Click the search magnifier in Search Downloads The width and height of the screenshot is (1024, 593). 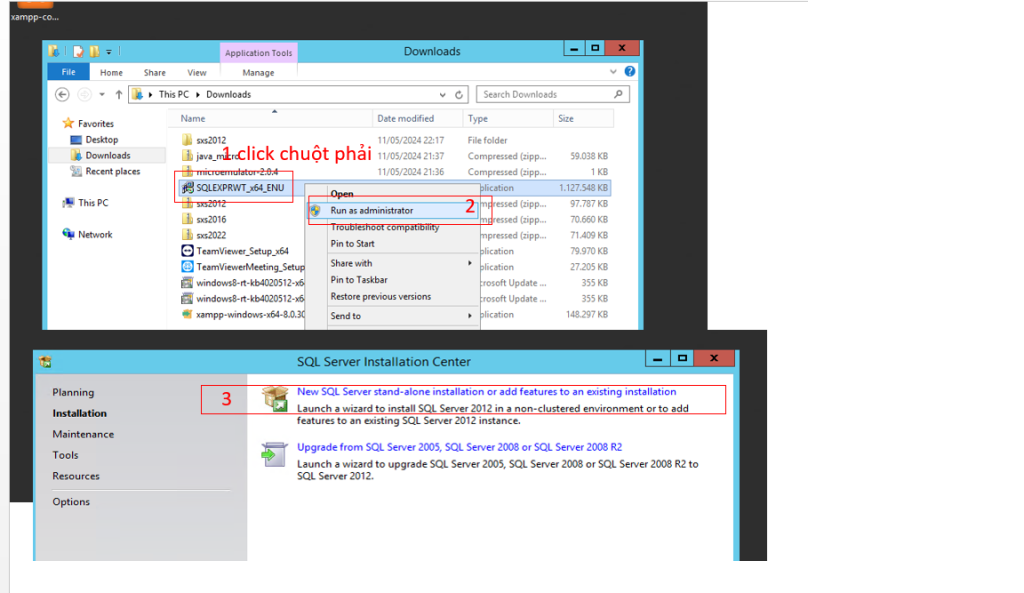(x=618, y=94)
